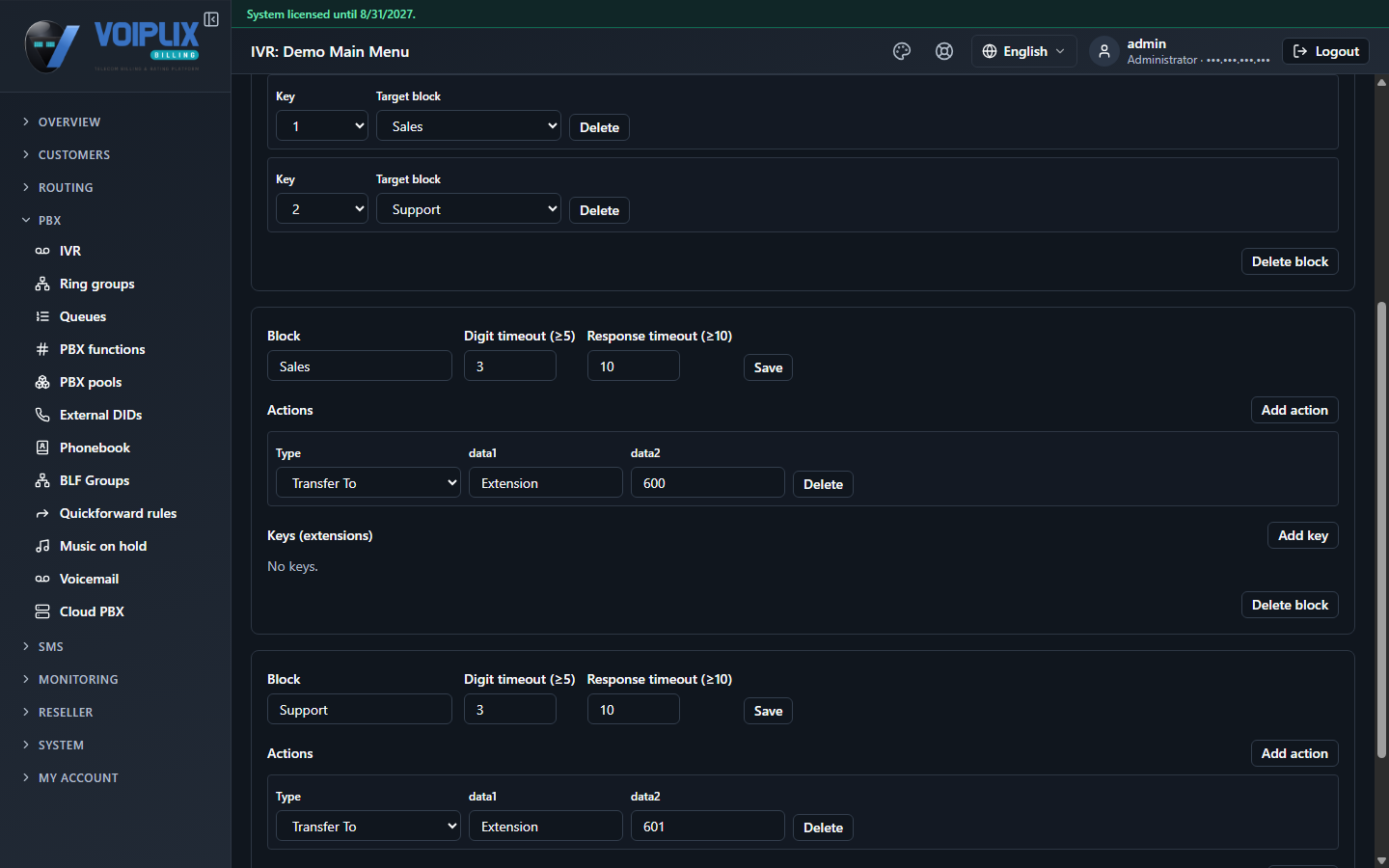This screenshot has width=1389, height=868.
Task: Click the Music on hold note icon
Action: [42, 546]
